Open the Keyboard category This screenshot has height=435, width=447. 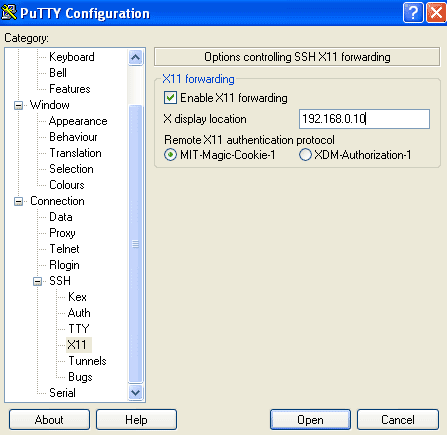click(x=72, y=57)
